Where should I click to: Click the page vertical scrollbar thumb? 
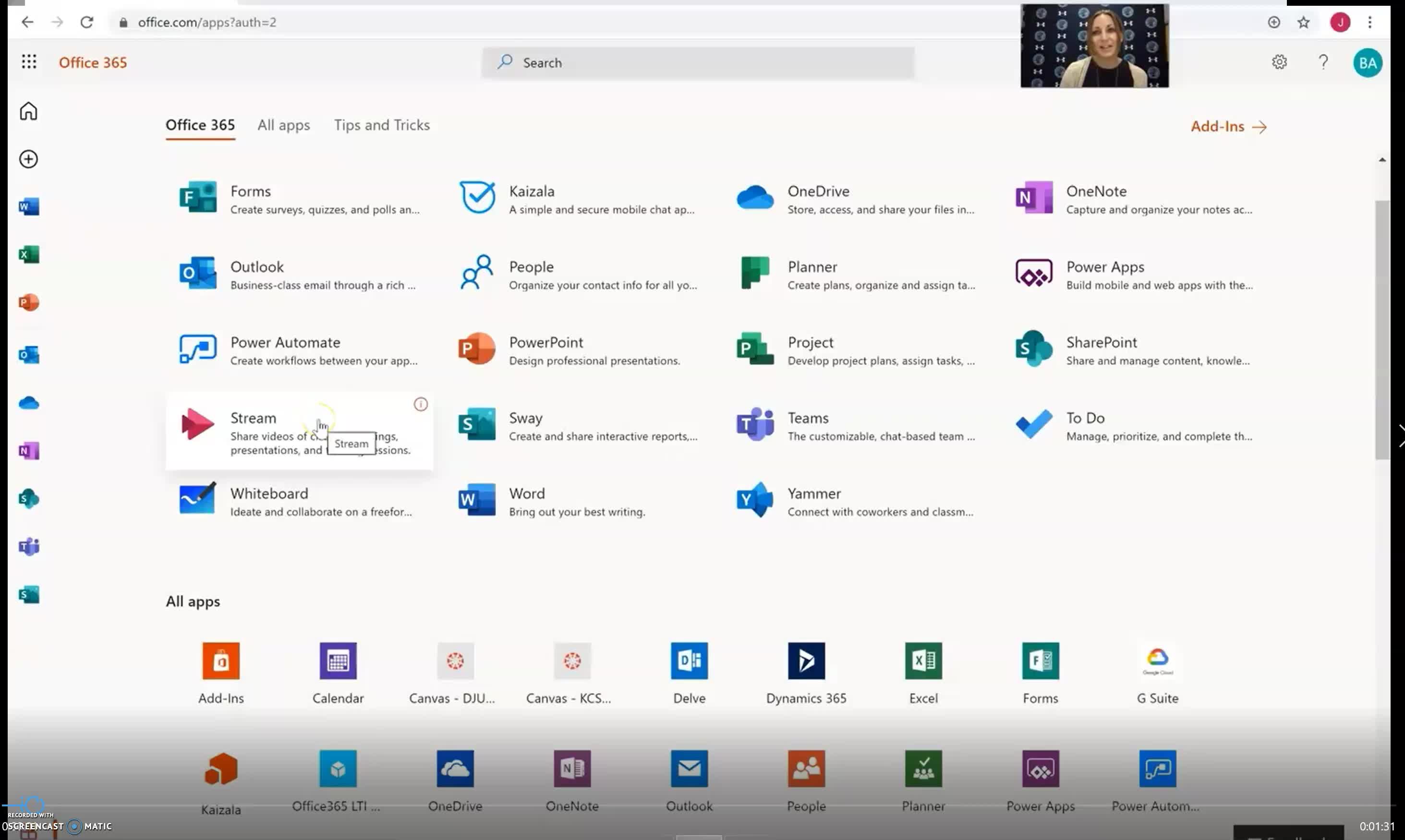tap(1382, 329)
